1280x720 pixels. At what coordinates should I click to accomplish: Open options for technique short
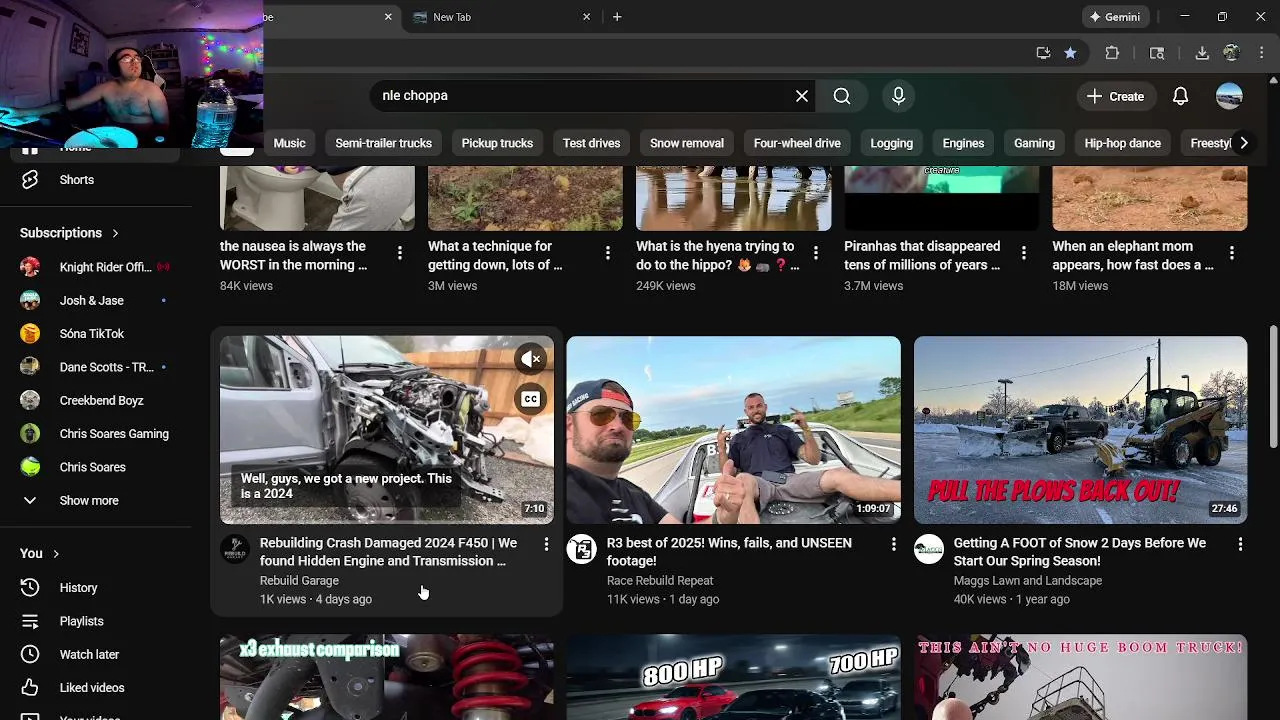click(x=608, y=254)
